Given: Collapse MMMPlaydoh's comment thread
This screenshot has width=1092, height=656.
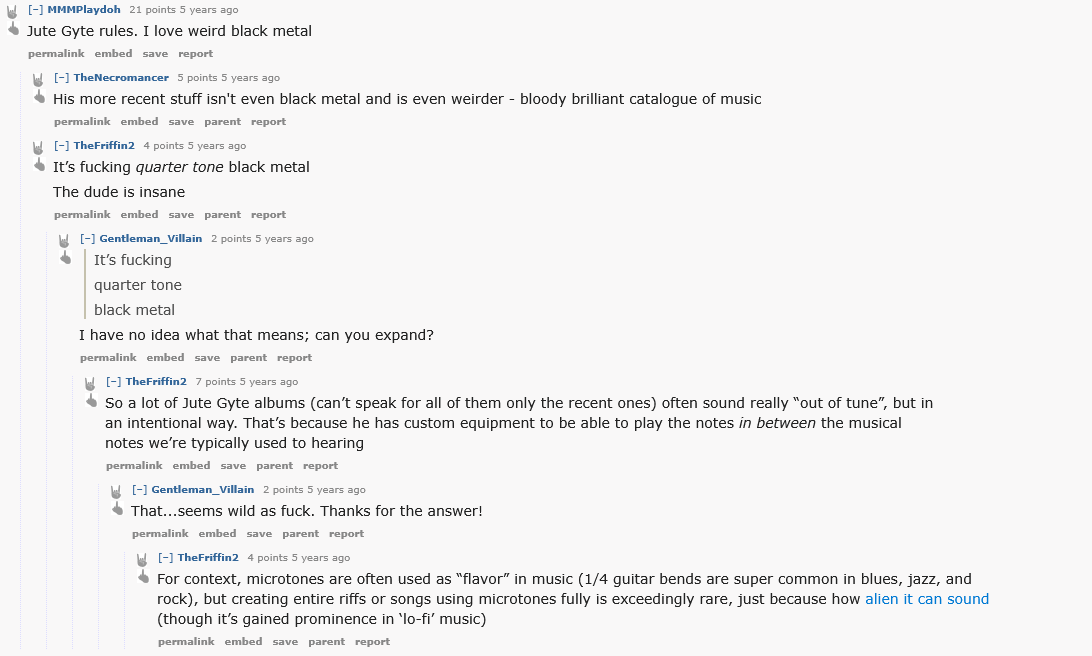Looking at the screenshot, I should click(x=36, y=10).
